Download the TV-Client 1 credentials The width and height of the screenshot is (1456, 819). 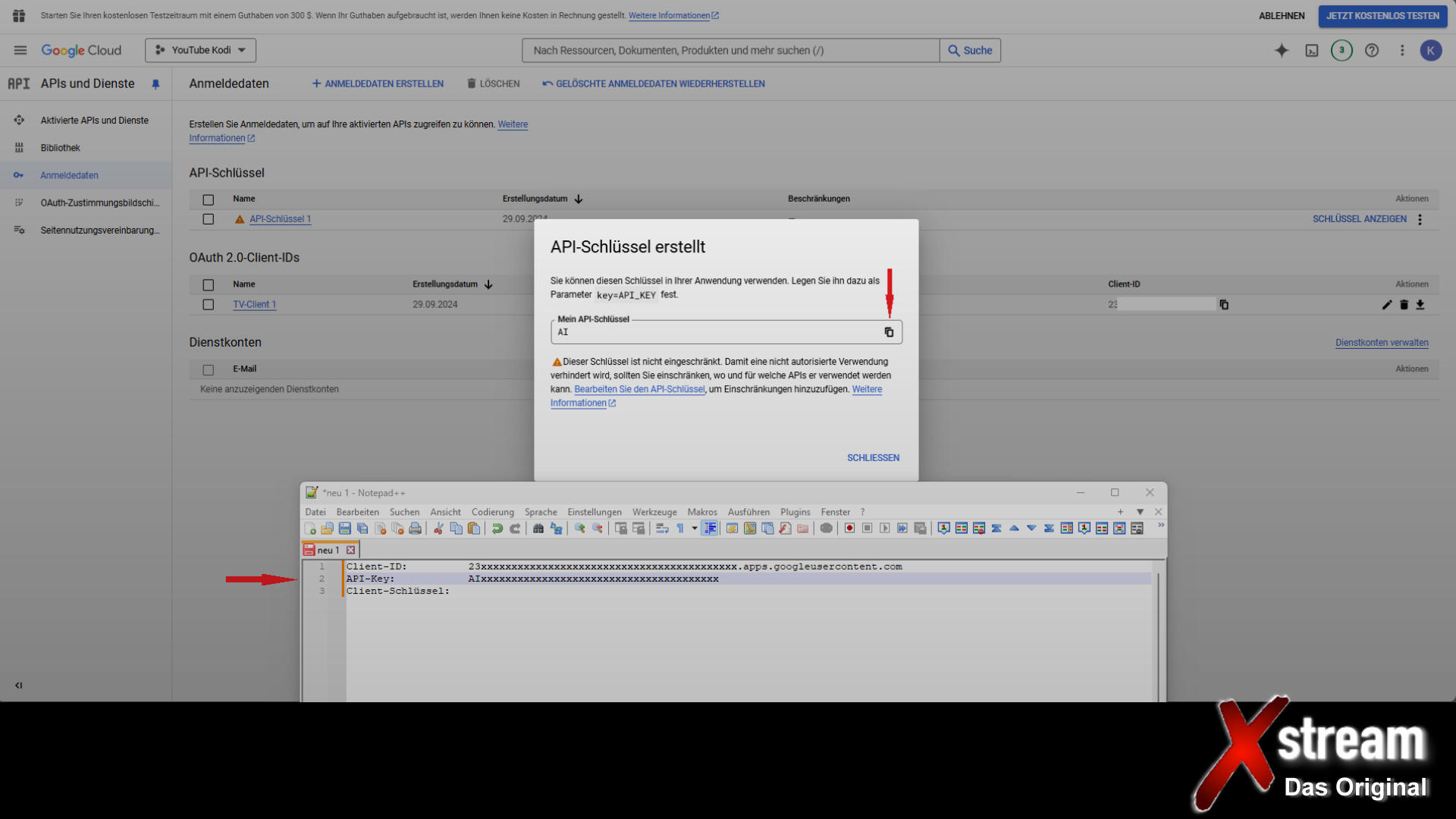point(1420,305)
